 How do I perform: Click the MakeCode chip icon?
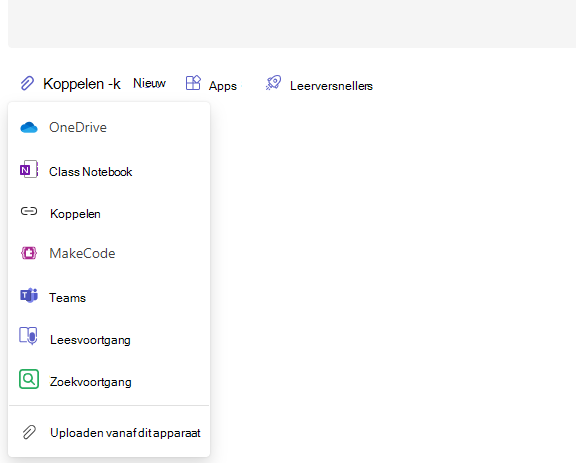29,253
